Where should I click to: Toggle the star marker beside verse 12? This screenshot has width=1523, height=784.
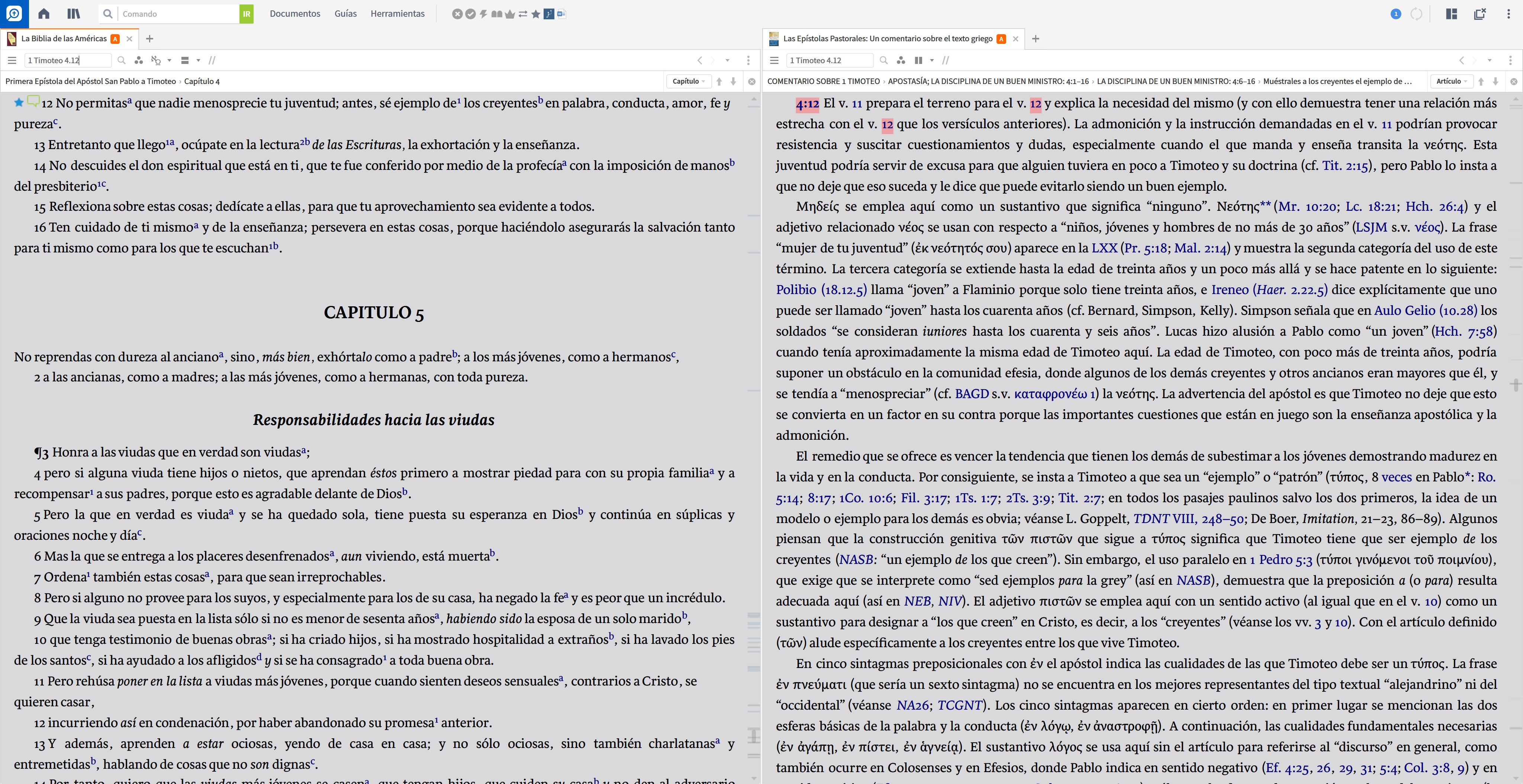coord(19,103)
